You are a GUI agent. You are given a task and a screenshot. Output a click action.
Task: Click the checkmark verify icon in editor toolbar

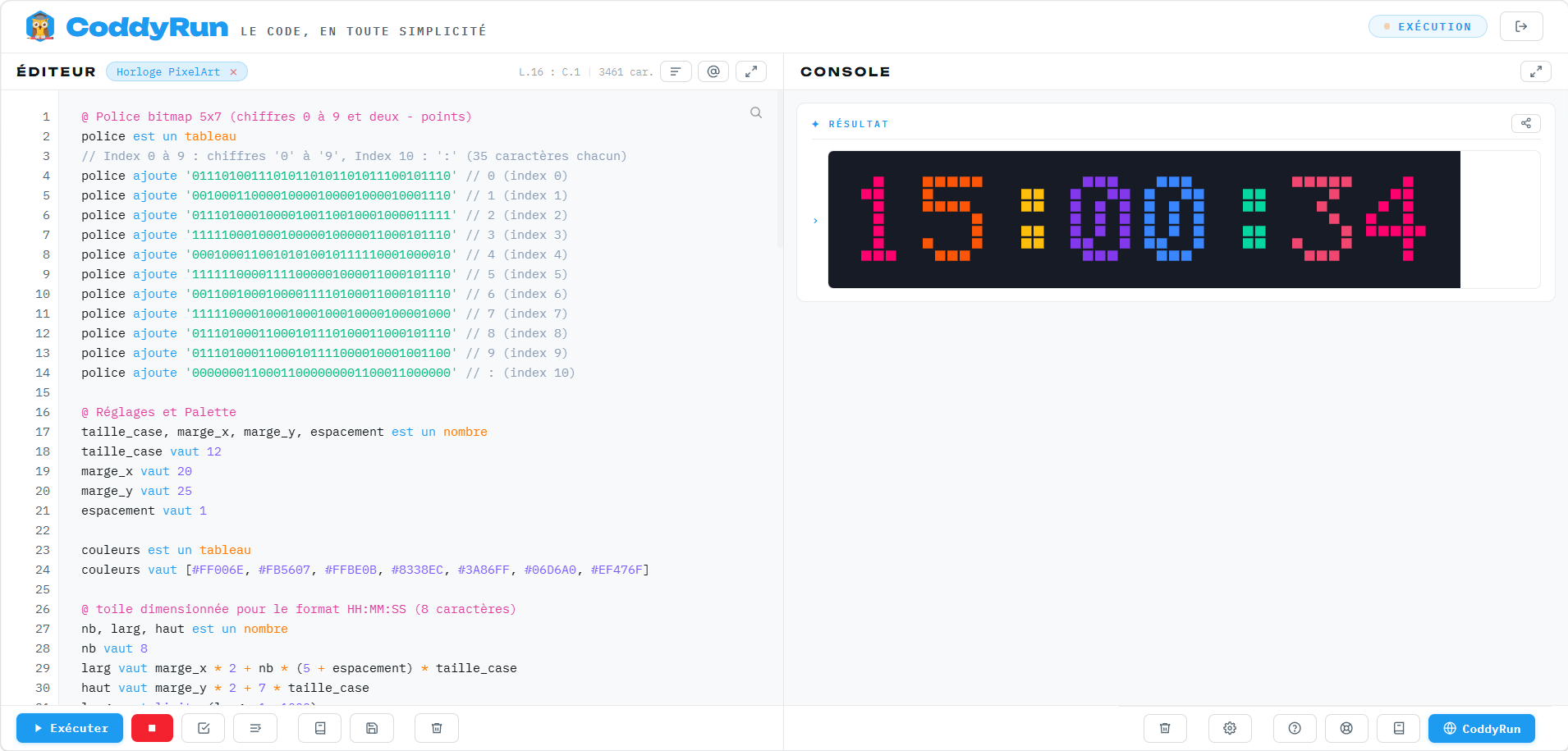pos(204,728)
